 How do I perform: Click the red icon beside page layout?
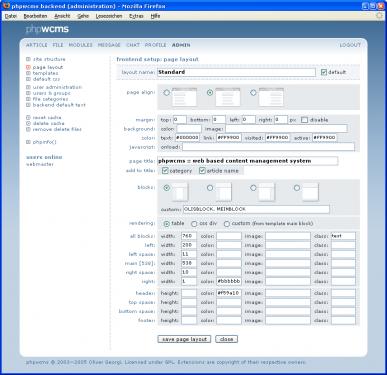tap(28, 67)
